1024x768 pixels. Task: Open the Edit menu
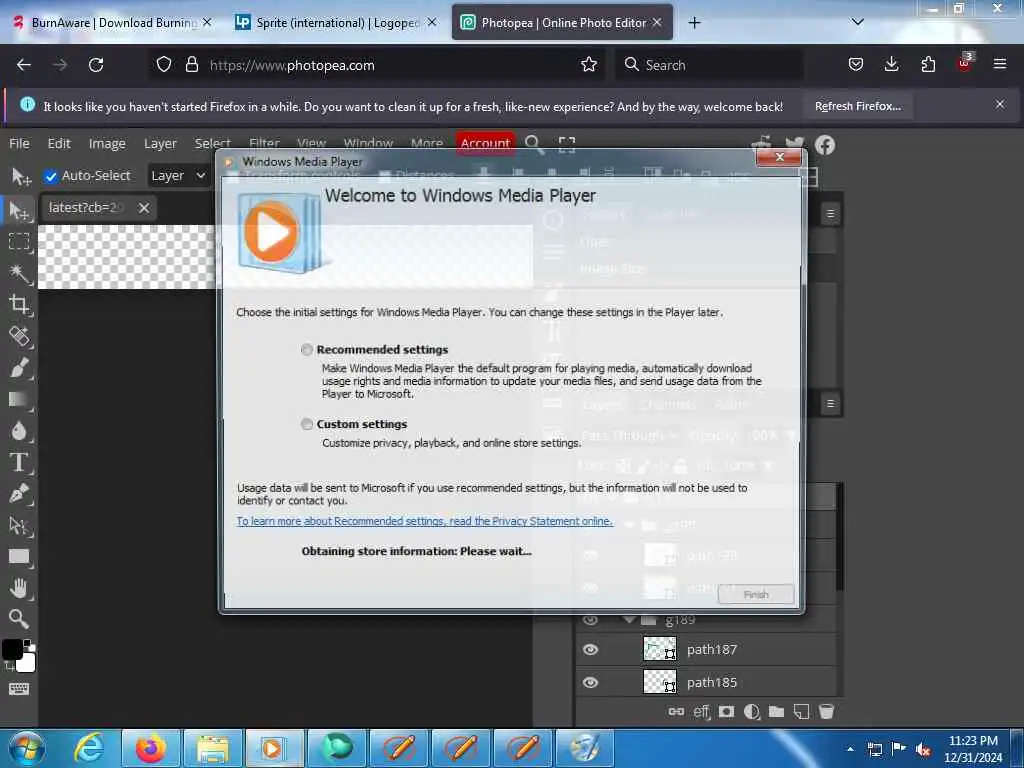tap(59, 143)
